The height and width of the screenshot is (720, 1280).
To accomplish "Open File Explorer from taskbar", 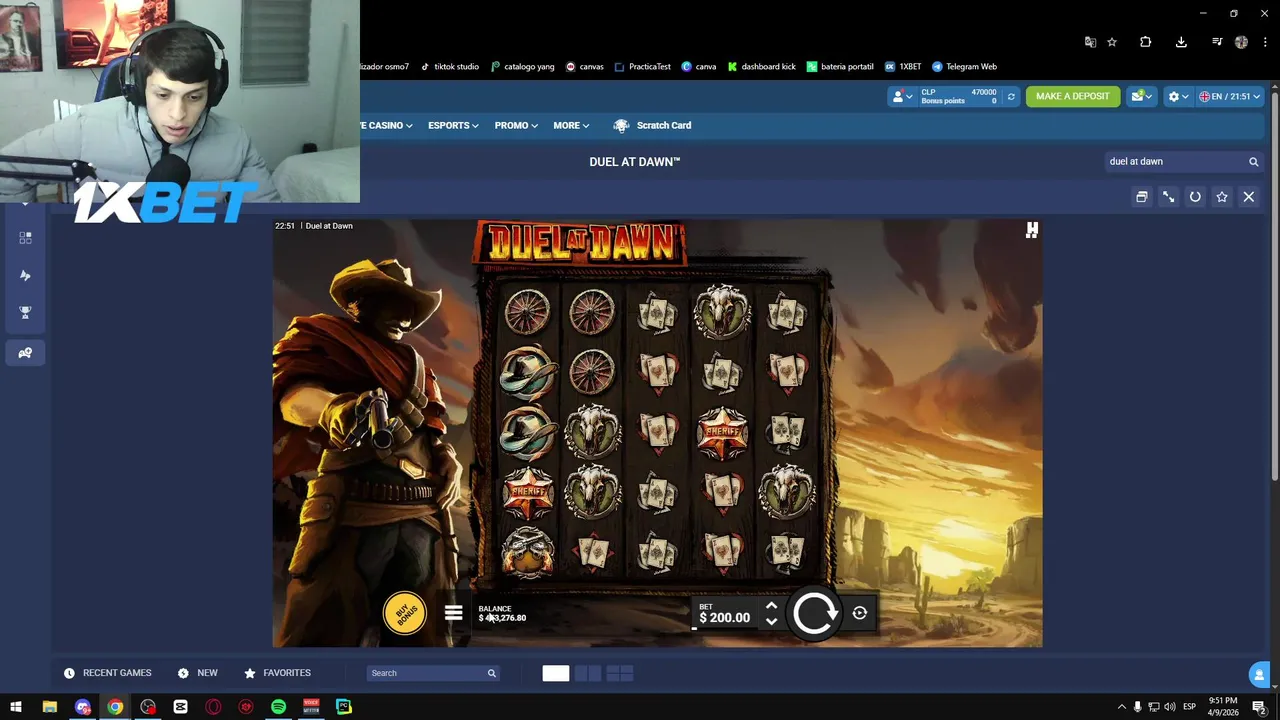I will pyautogui.click(x=49, y=707).
